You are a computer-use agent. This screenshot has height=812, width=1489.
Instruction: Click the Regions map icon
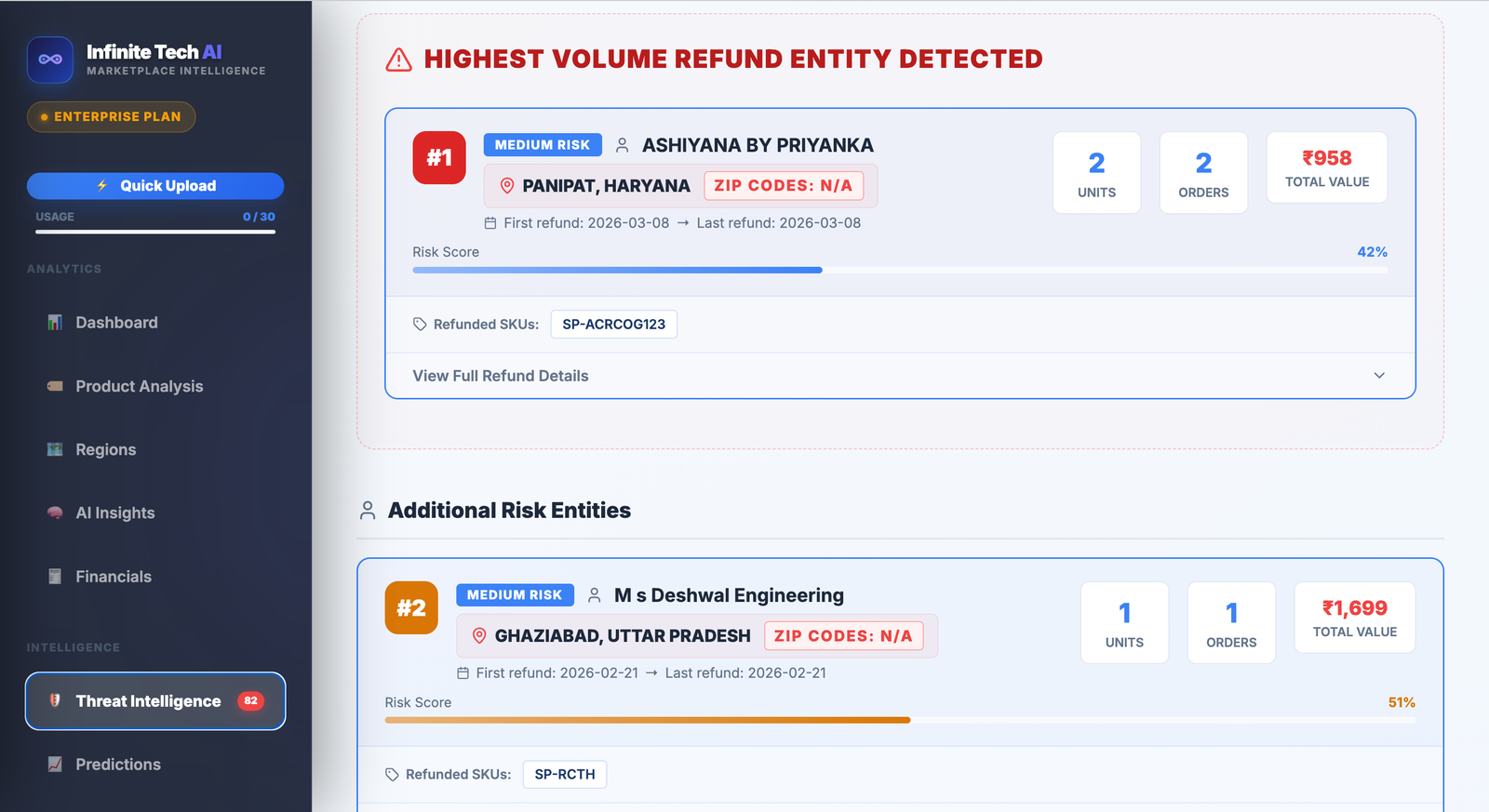(55, 449)
